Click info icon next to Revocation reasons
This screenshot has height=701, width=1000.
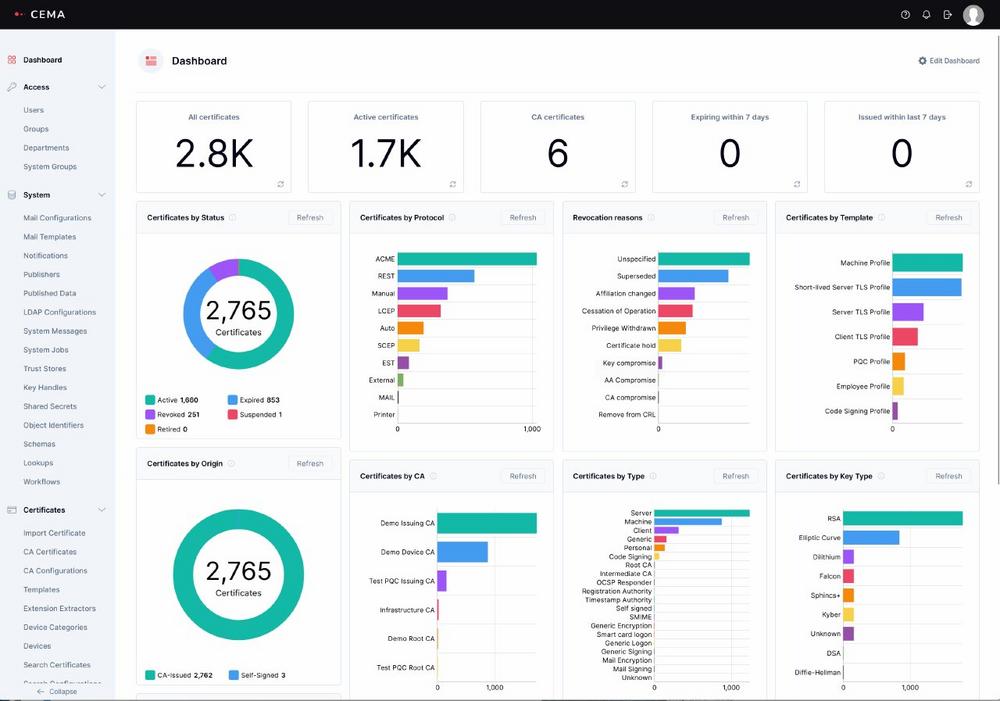[x=651, y=218]
